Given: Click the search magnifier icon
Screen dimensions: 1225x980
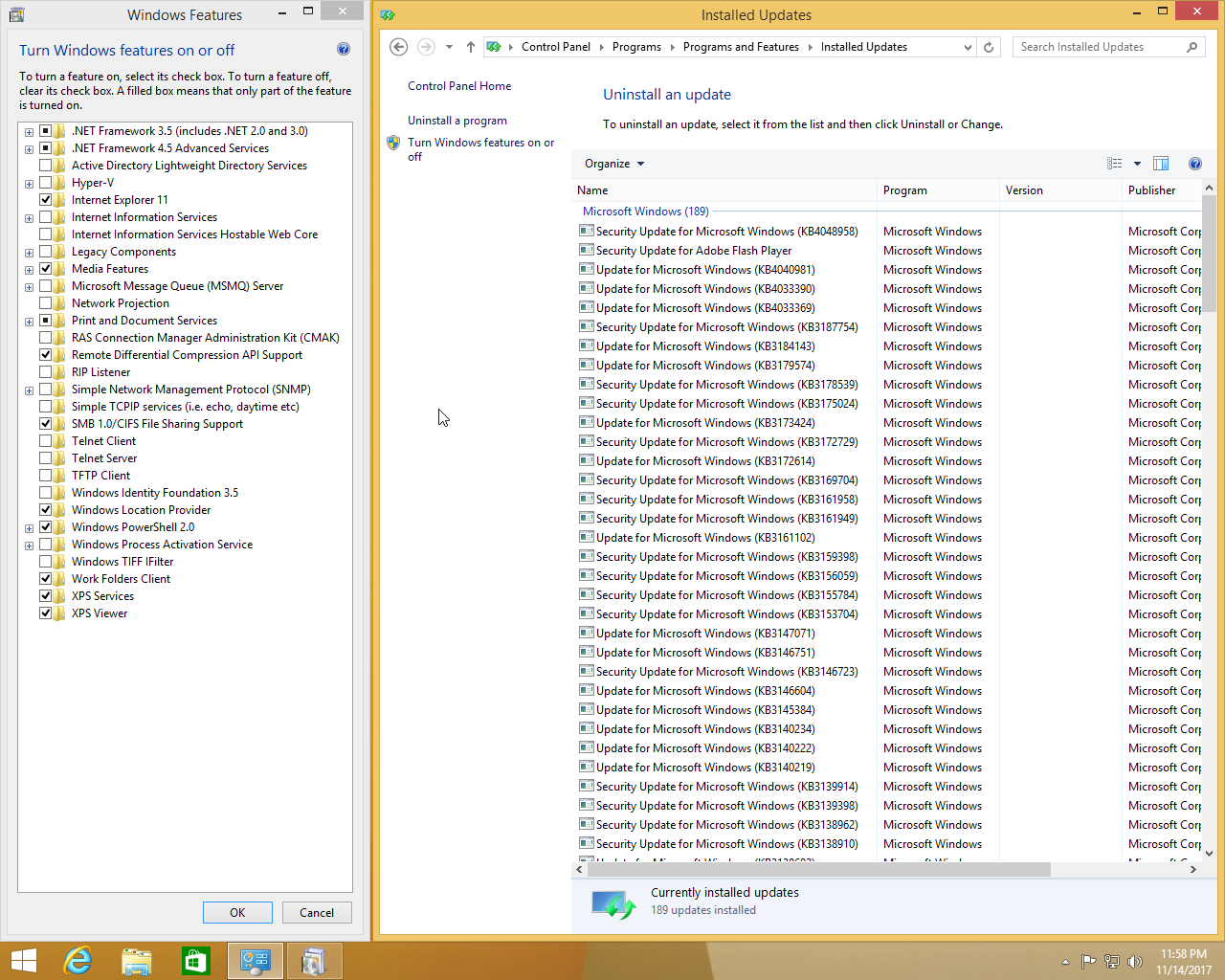Looking at the screenshot, I should click(1192, 47).
